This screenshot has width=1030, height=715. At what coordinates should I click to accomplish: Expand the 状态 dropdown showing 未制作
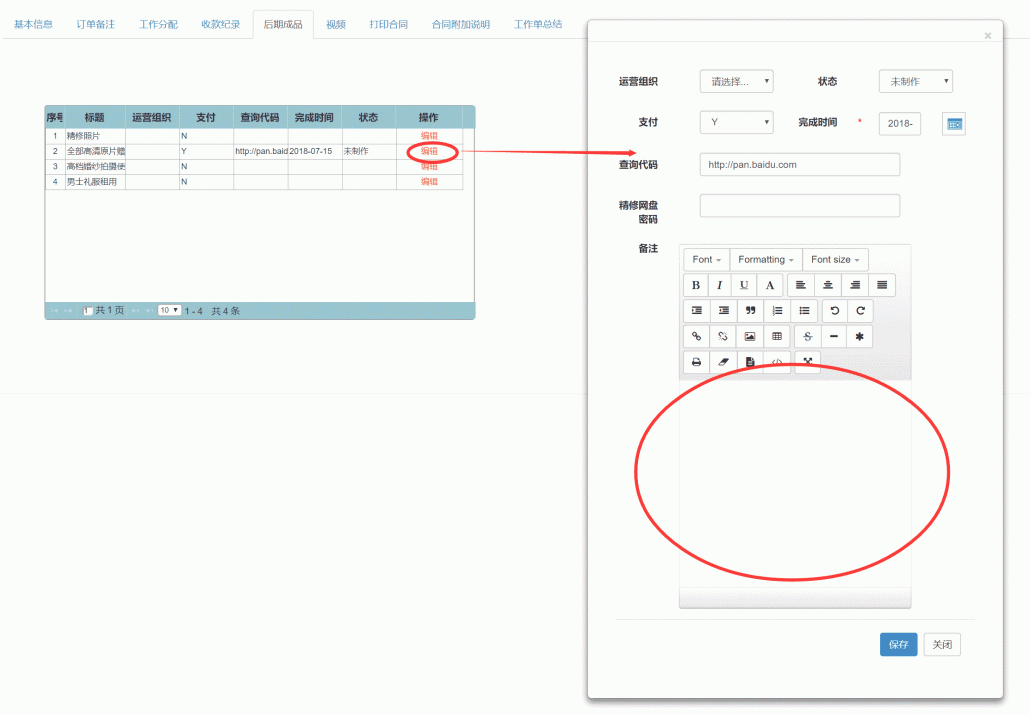[x=915, y=82]
